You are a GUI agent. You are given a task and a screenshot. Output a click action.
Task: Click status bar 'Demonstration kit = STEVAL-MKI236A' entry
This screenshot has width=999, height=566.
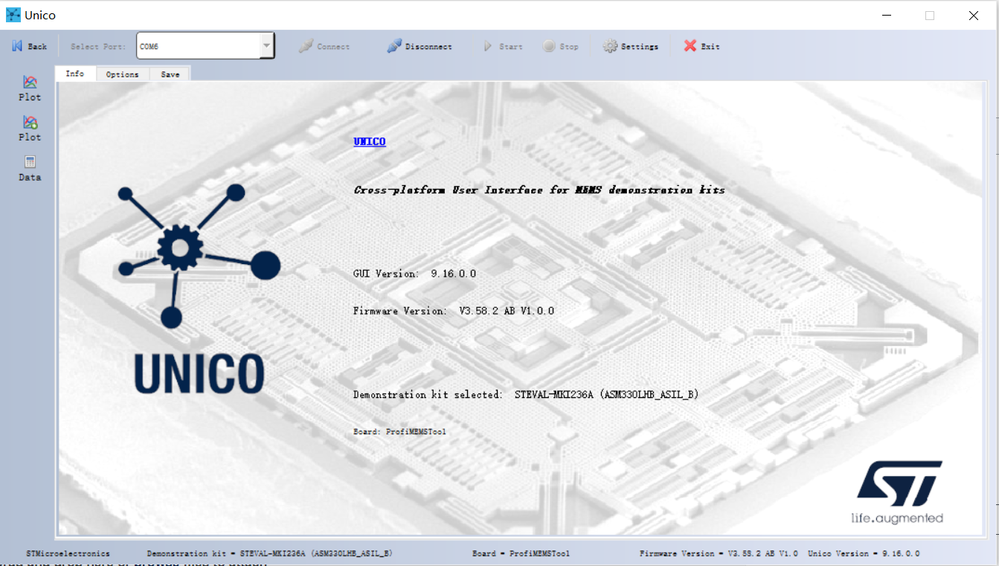[x=270, y=554]
